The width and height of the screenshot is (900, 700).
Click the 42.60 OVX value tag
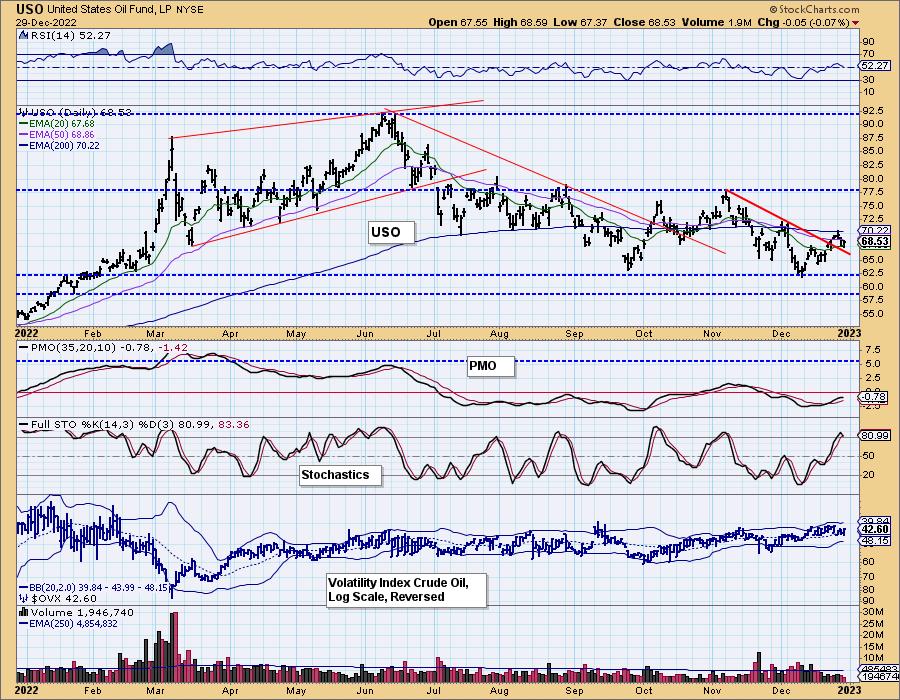pos(875,529)
